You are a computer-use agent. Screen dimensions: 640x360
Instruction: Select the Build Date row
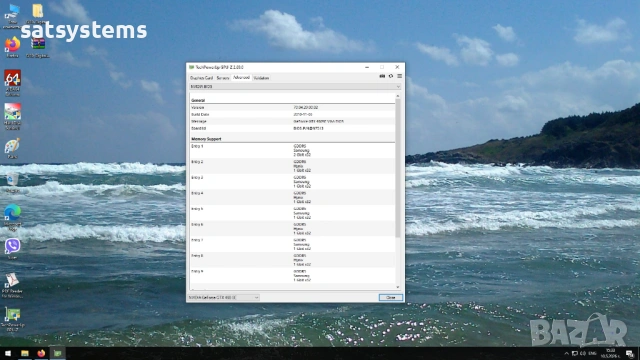point(292,114)
